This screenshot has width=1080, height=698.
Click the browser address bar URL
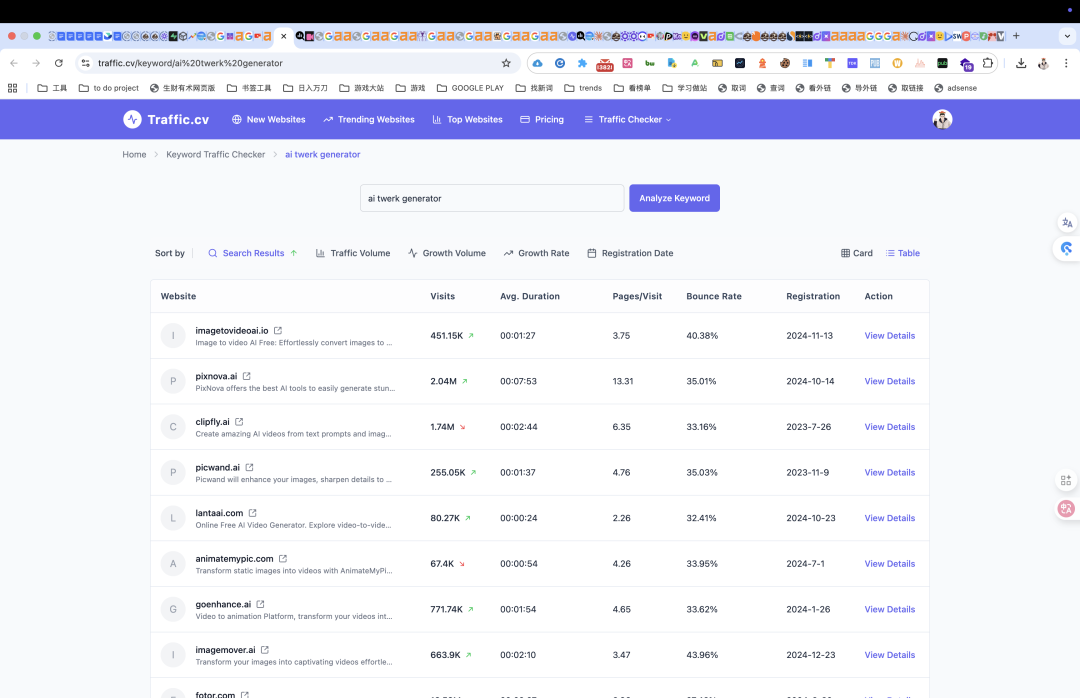click(190, 63)
